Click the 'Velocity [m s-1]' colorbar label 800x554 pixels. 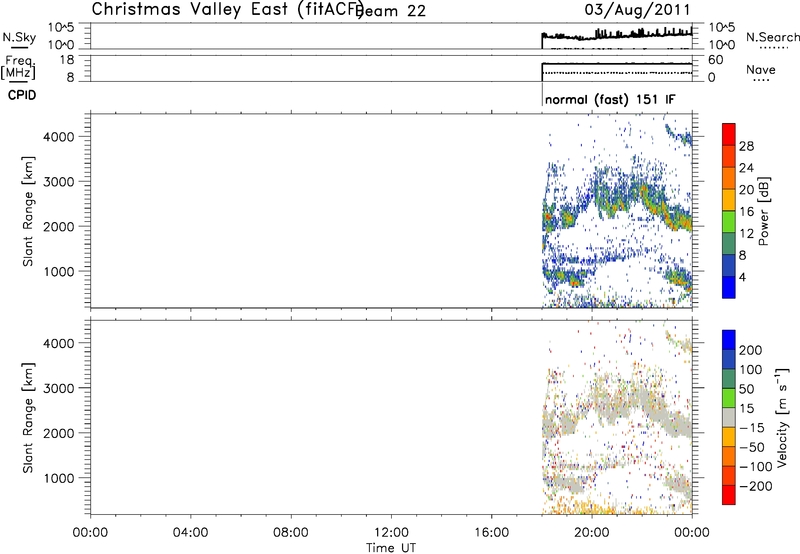[782, 417]
